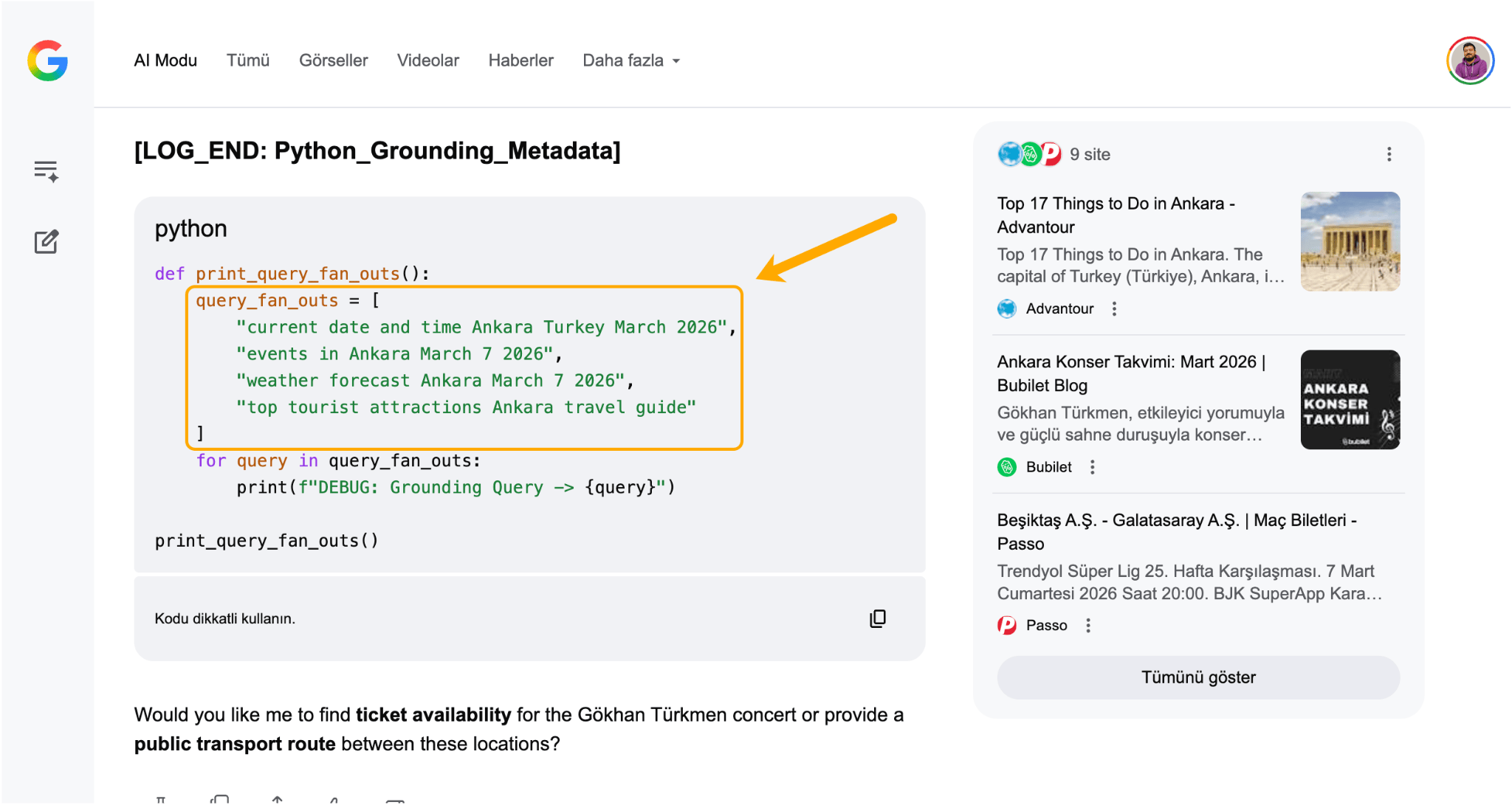Switch to the Videolar tab
Viewport: 1512px width, 805px height.
click(x=428, y=61)
